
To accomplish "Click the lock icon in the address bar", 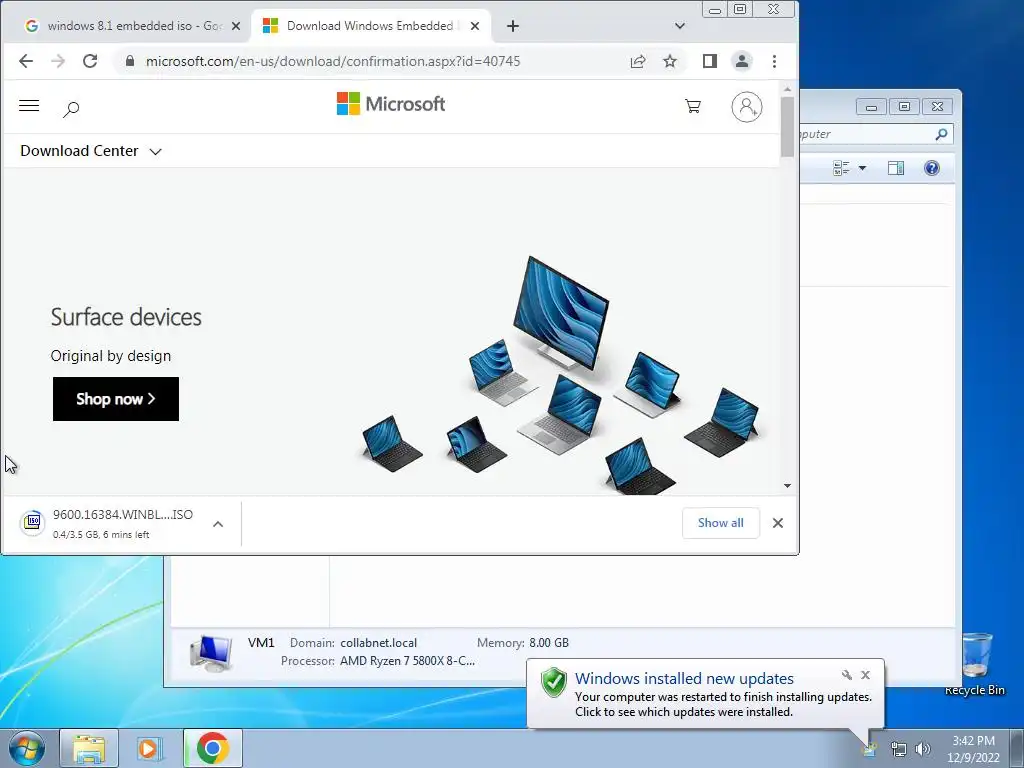I will coord(130,61).
